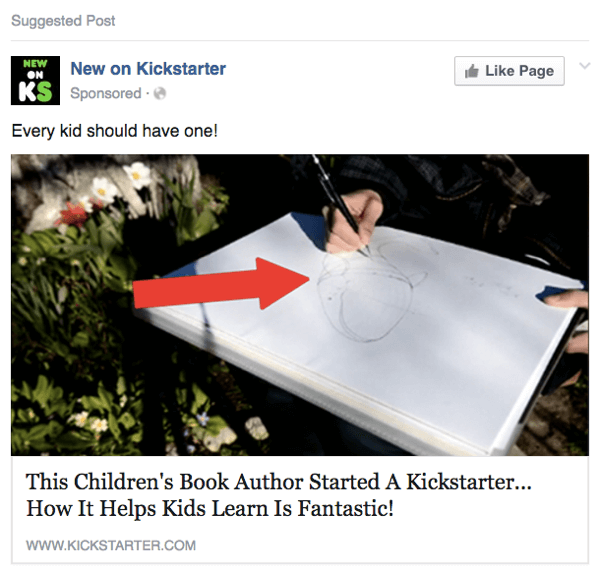Click the headline line How It Helps Kids Learn
600x571 pixels.
tap(210, 509)
